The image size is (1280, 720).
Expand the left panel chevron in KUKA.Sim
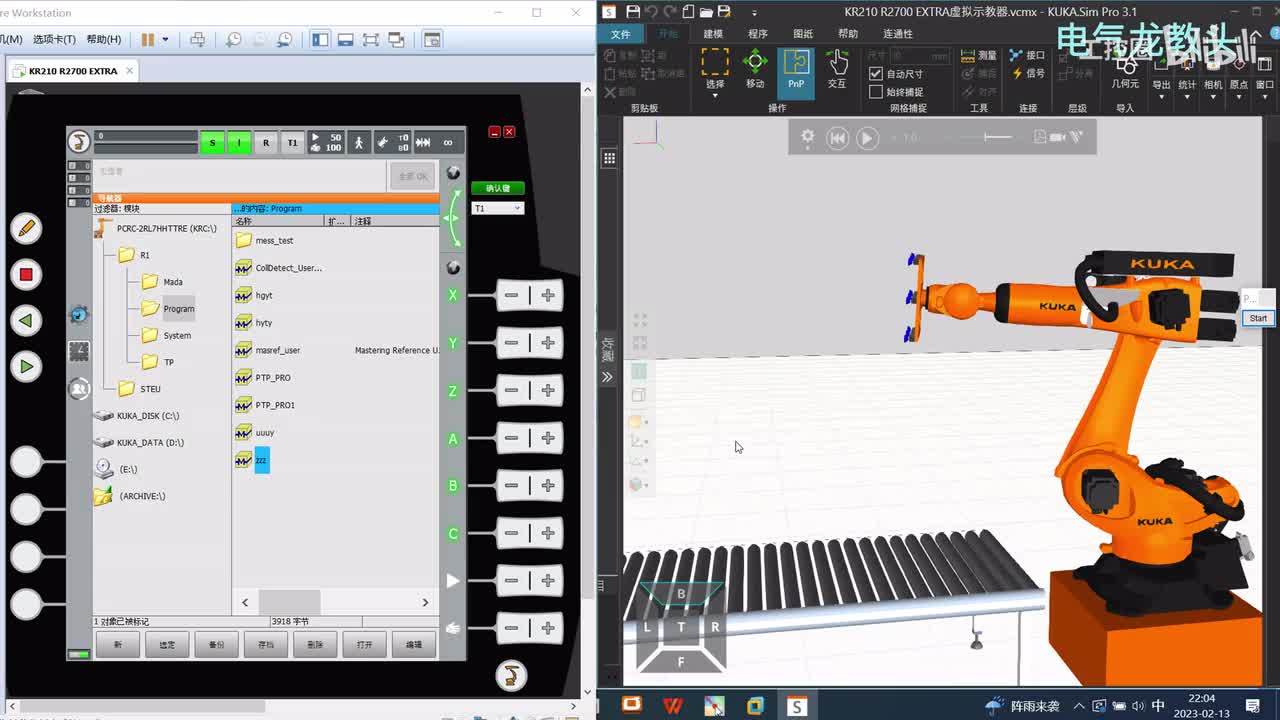pos(607,377)
